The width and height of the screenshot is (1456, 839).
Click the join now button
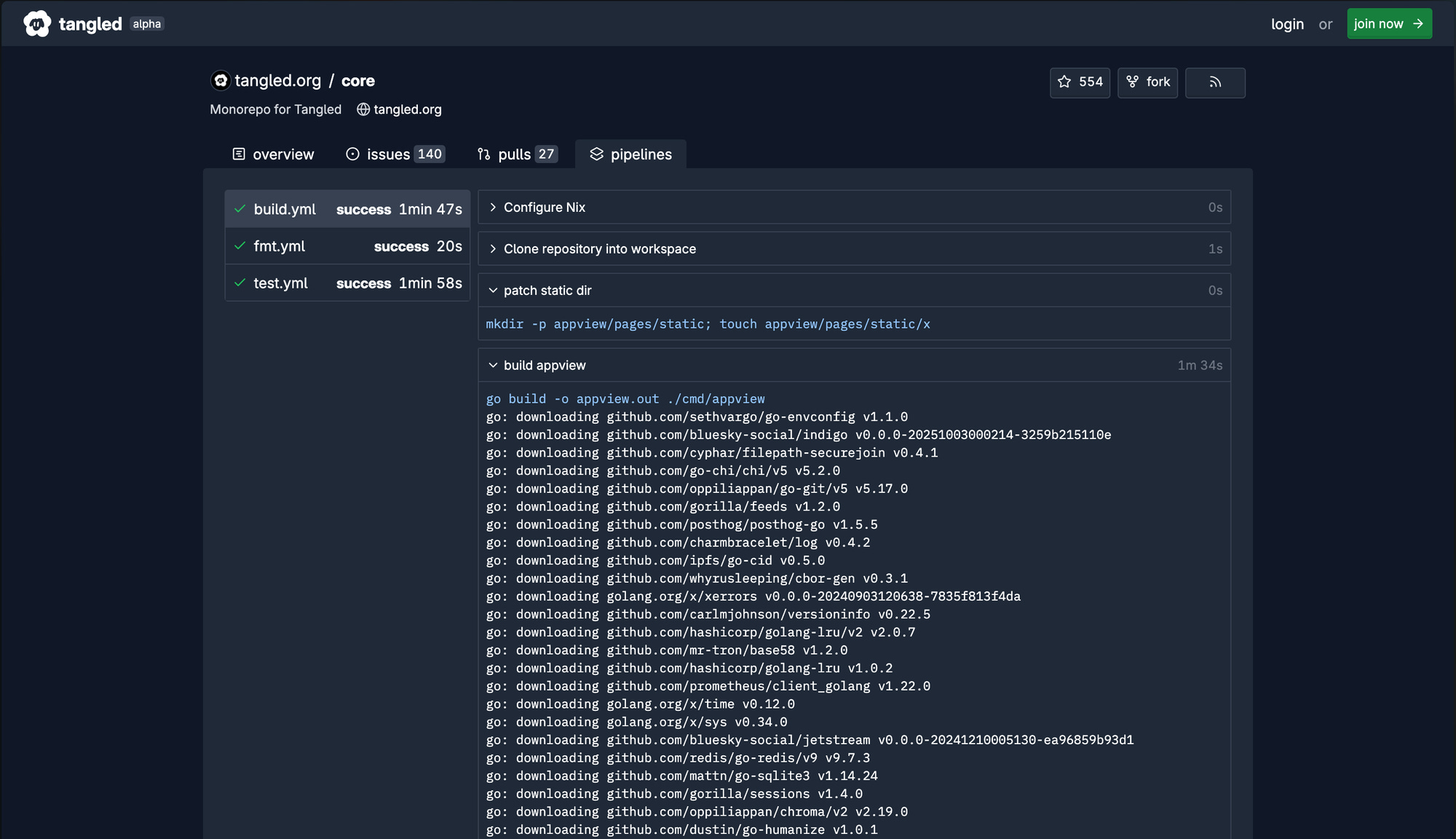(x=1388, y=24)
